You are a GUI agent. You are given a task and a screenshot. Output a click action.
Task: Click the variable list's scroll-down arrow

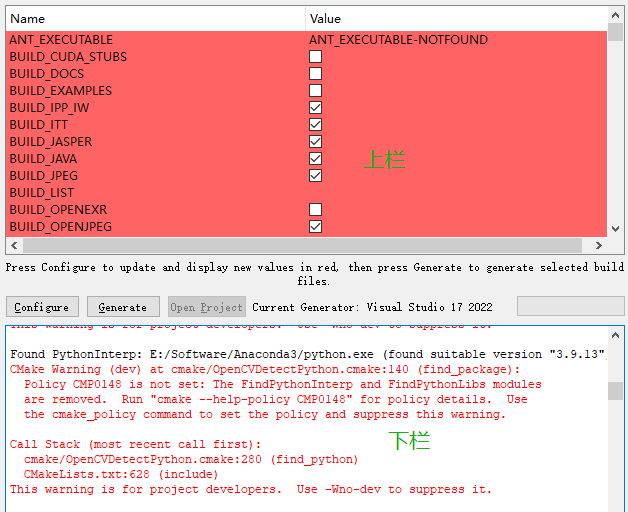coord(616,229)
